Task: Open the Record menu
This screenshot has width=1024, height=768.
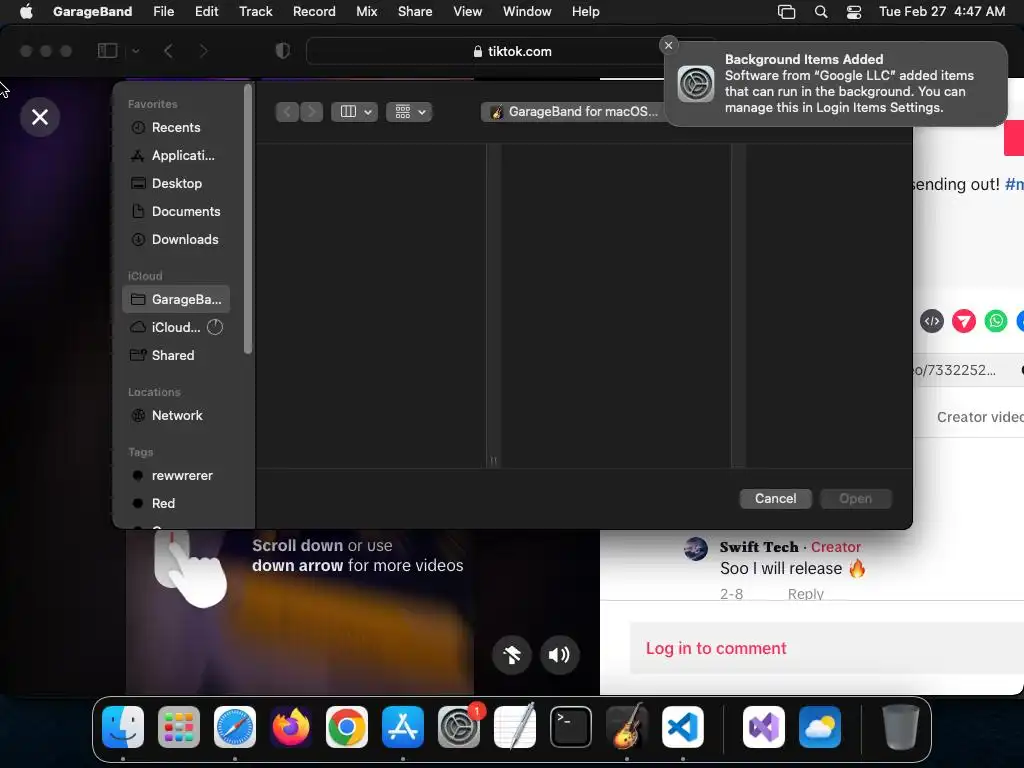Action: click(x=314, y=12)
